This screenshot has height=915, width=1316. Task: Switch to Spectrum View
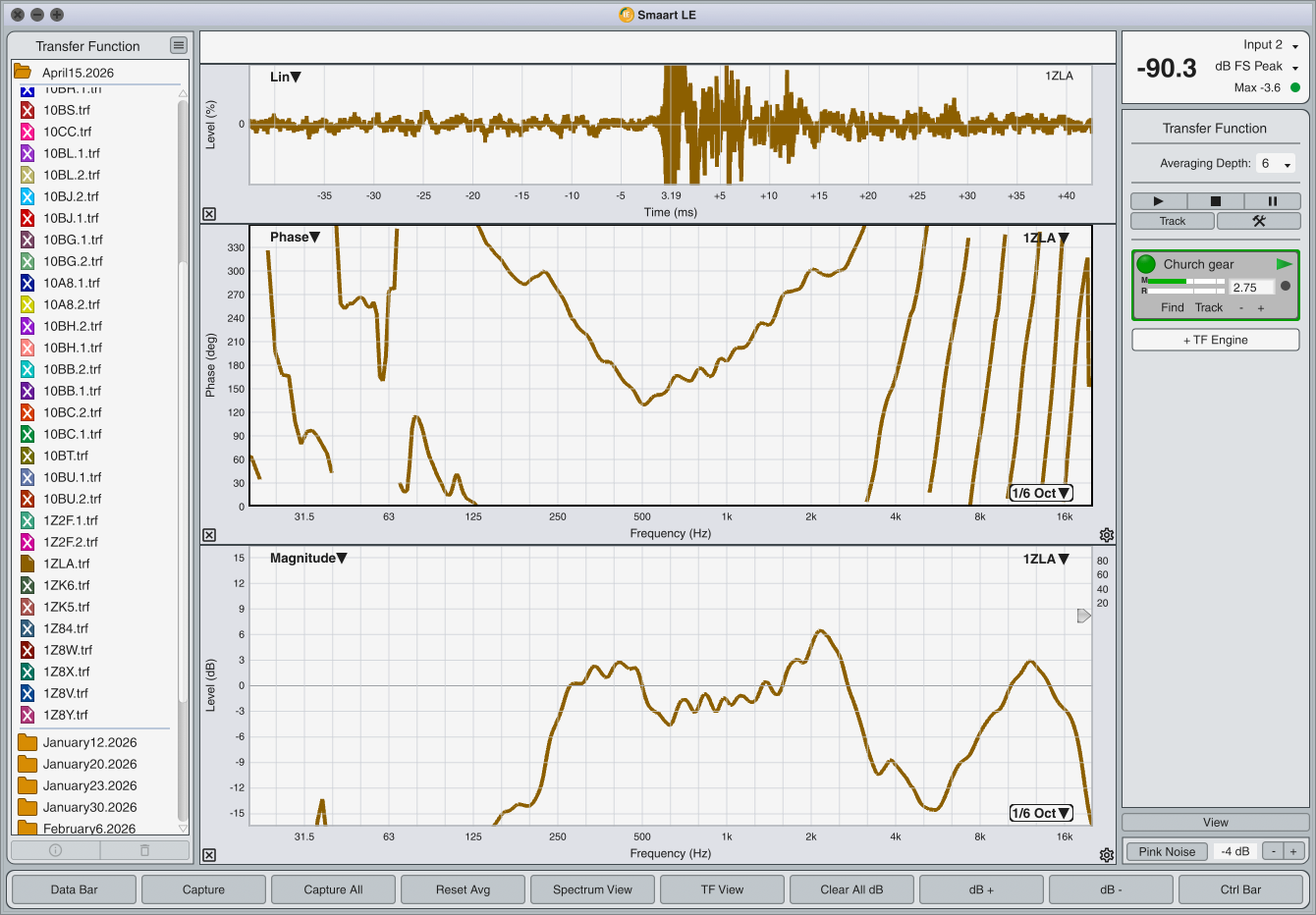point(592,889)
